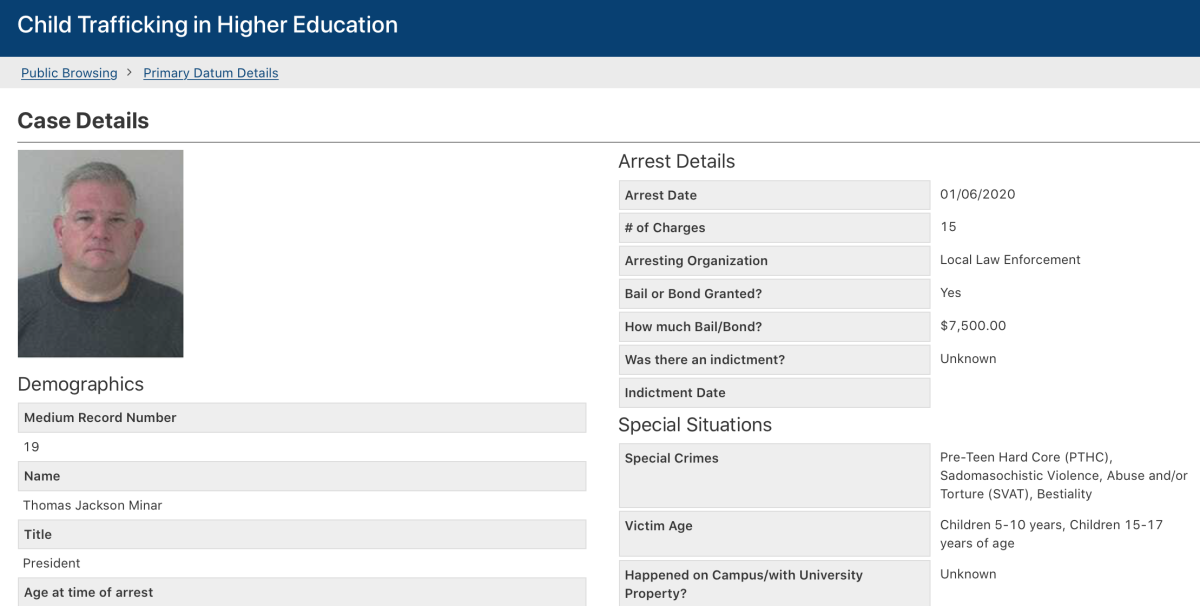Viewport: 1200px width, 606px height.
Task: Select the charges count 15
Action: [x=948, y=227]
